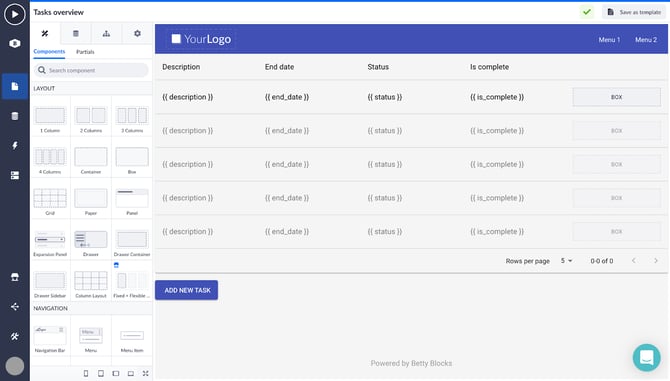The image size is (670, 381).
Task: Open the Rows per page dropdown
Action: [x=566, y=261]
